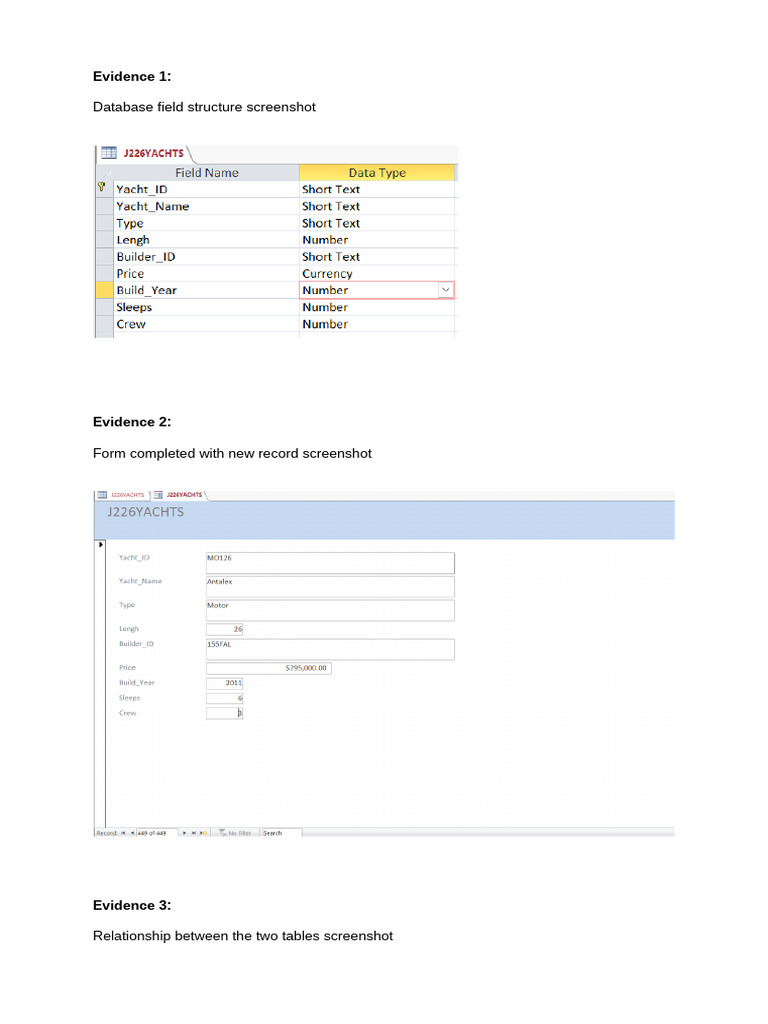Click the Yacht_Name field containing Antalex
The height and width of the screenshot is (1024, 768).
pos(330,586)
